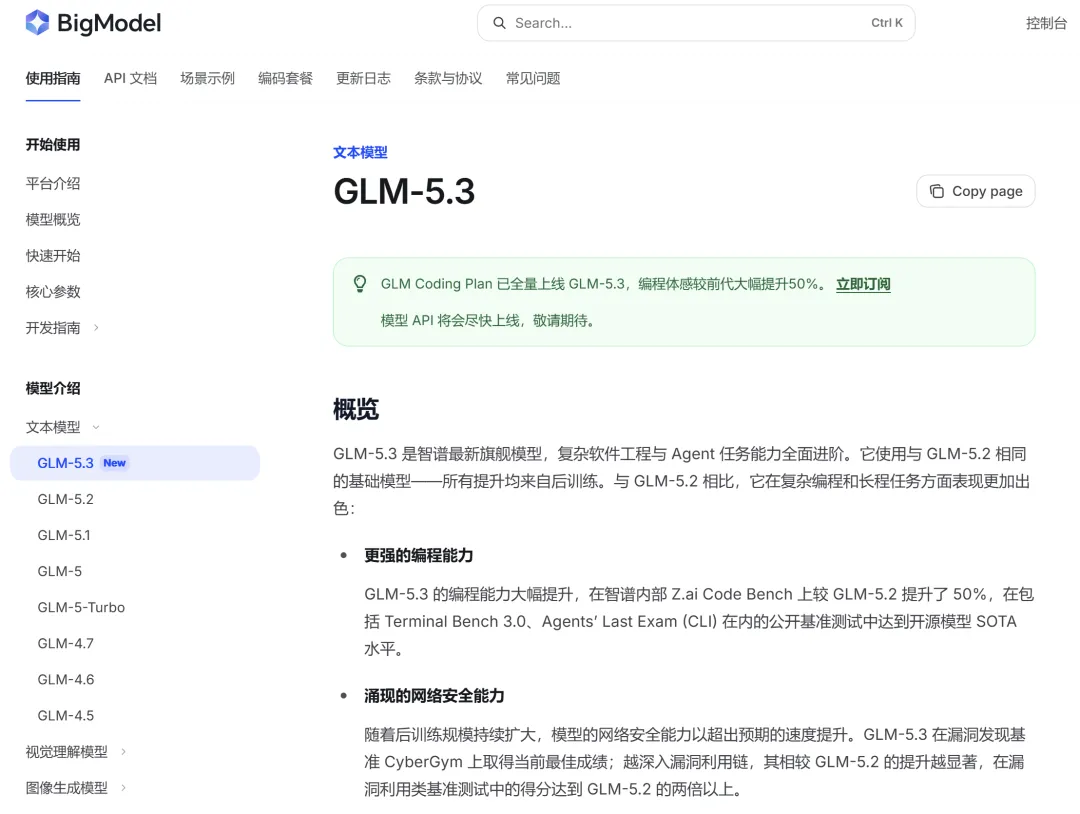Image resolution: width=1080 pixels, height=814 pixels.
Task: Collapse the 文本模型 section chevron
Action: pos(96,427)
